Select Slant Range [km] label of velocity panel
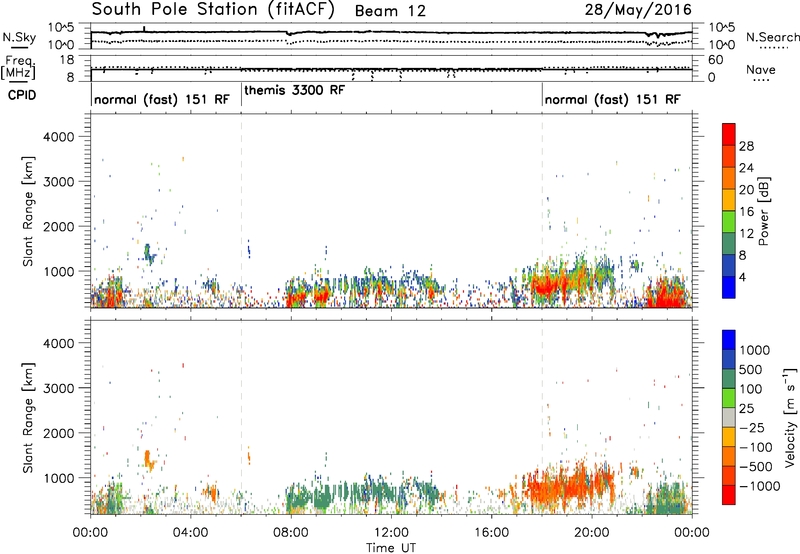 pos(28,418)
